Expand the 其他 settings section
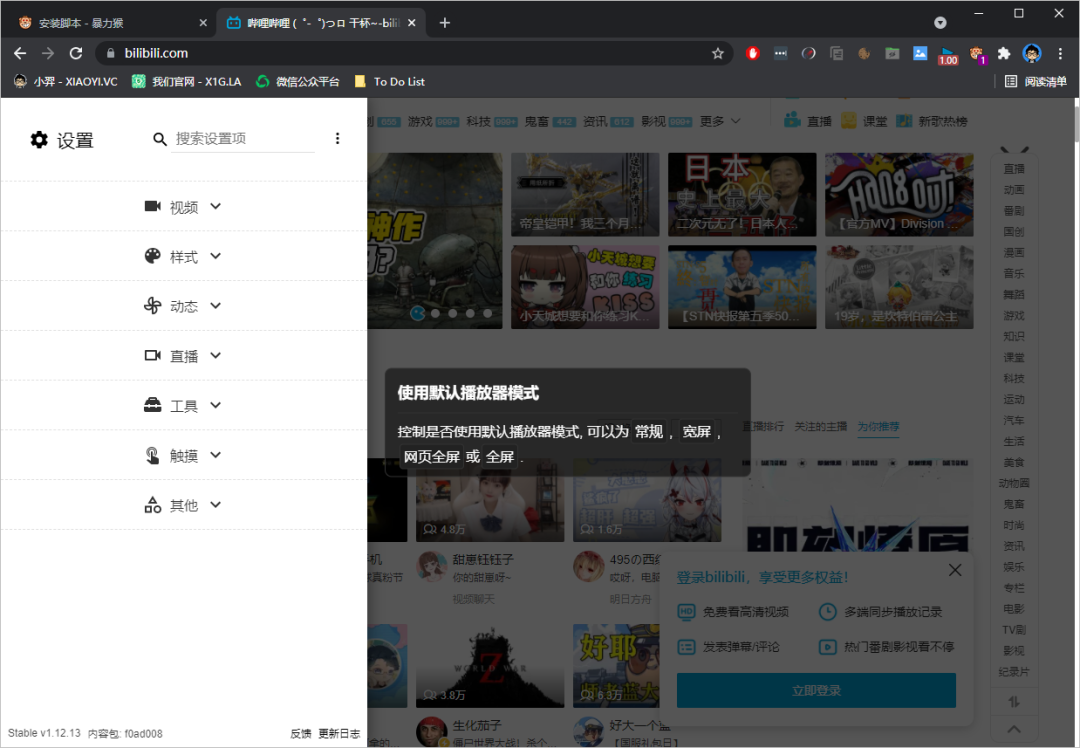The height and width of the screenshot is (748, 1080). (x=184, y=505)
